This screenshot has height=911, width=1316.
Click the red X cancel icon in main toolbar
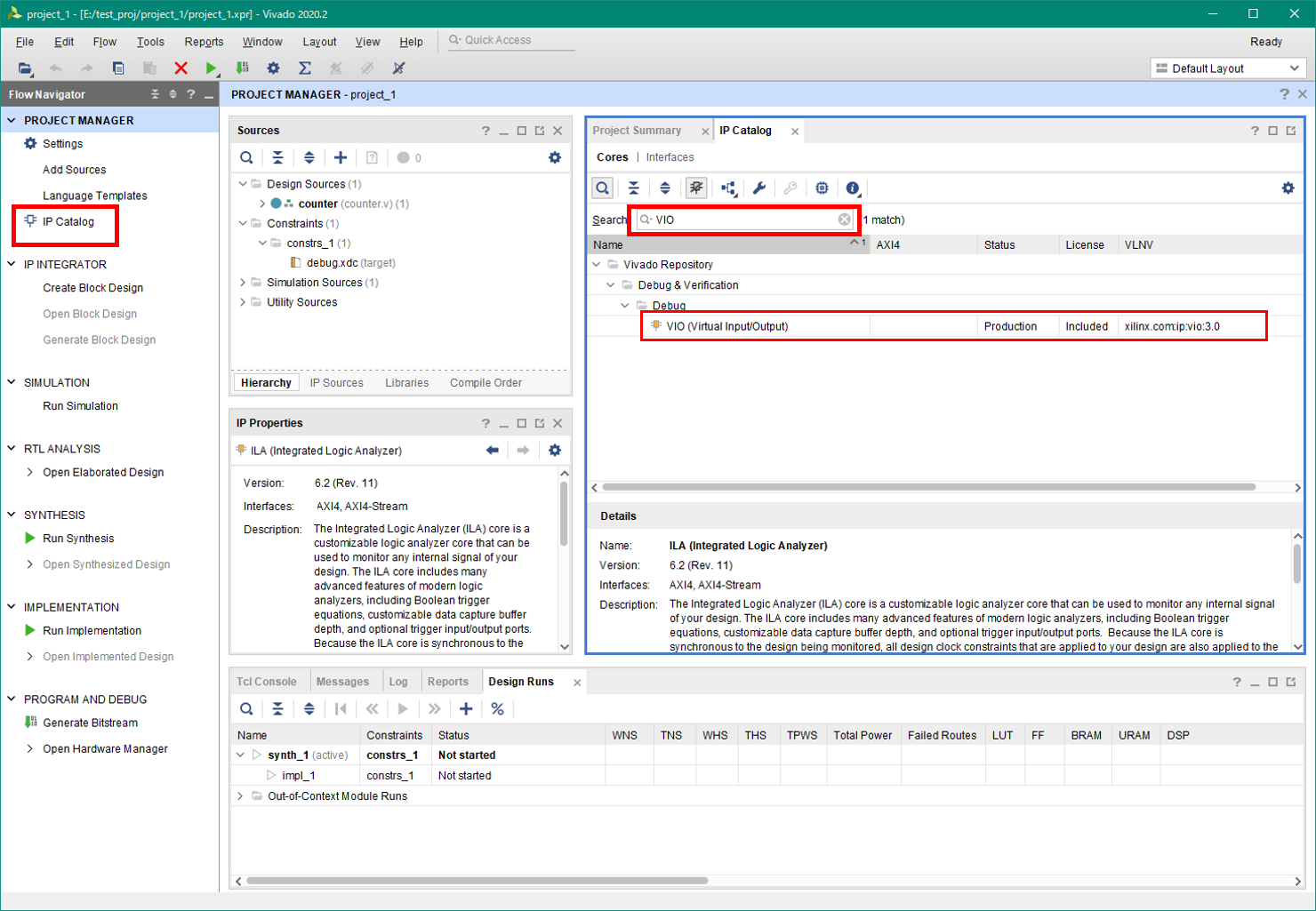[181, 68]
